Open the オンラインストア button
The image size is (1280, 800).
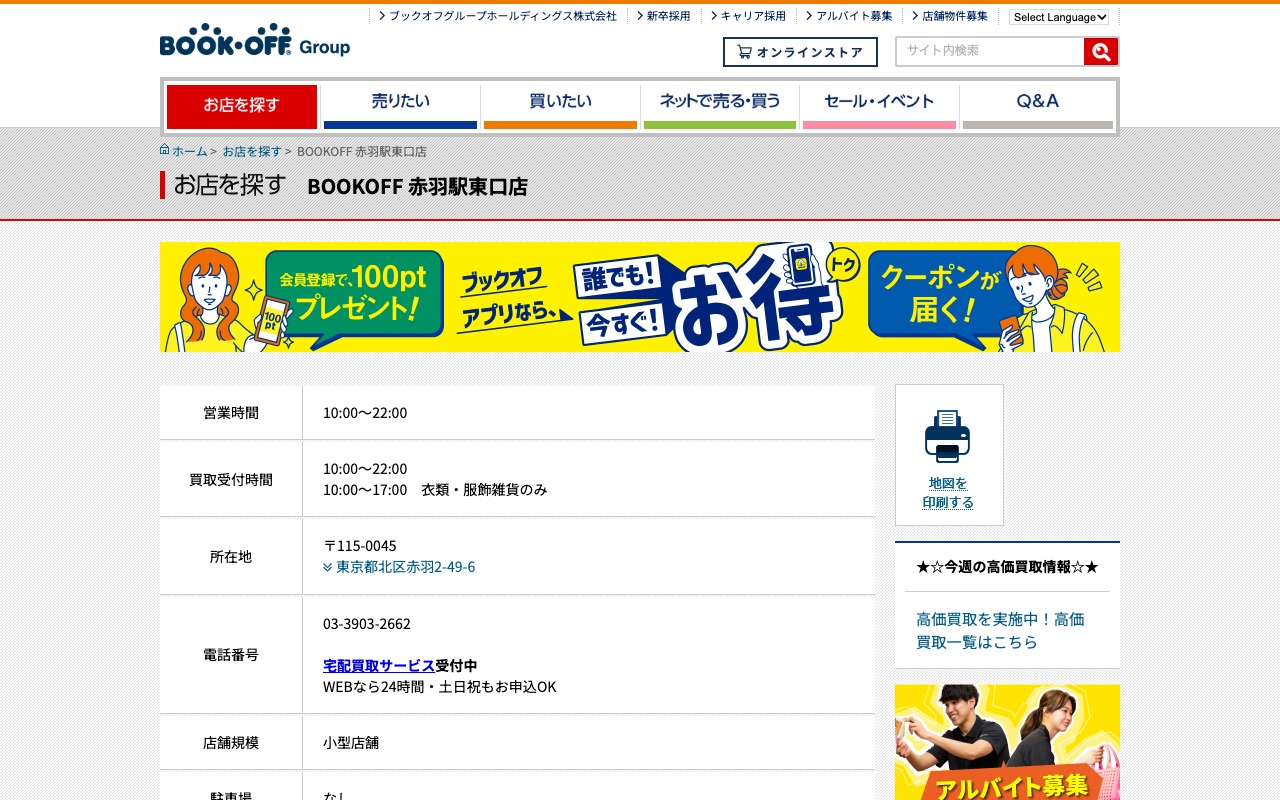pyautogui.click(x=800, y=52)
